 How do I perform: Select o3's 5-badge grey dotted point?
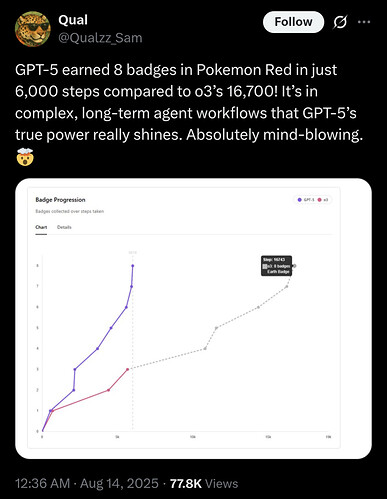216,328
